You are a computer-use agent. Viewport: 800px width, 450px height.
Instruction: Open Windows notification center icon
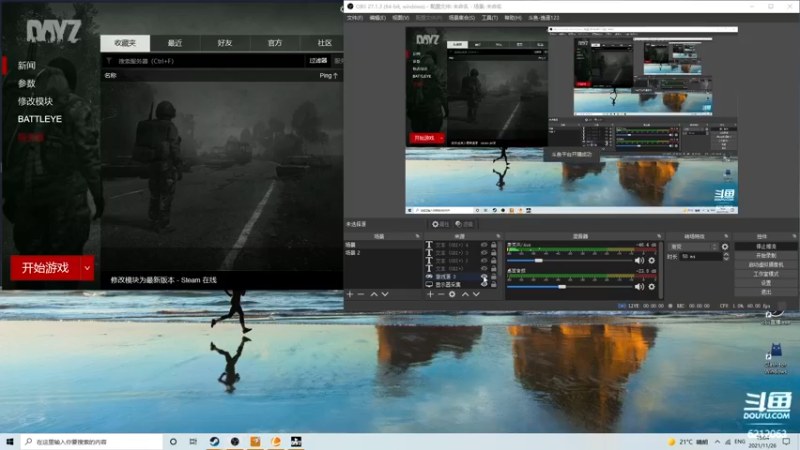(786, 441)
